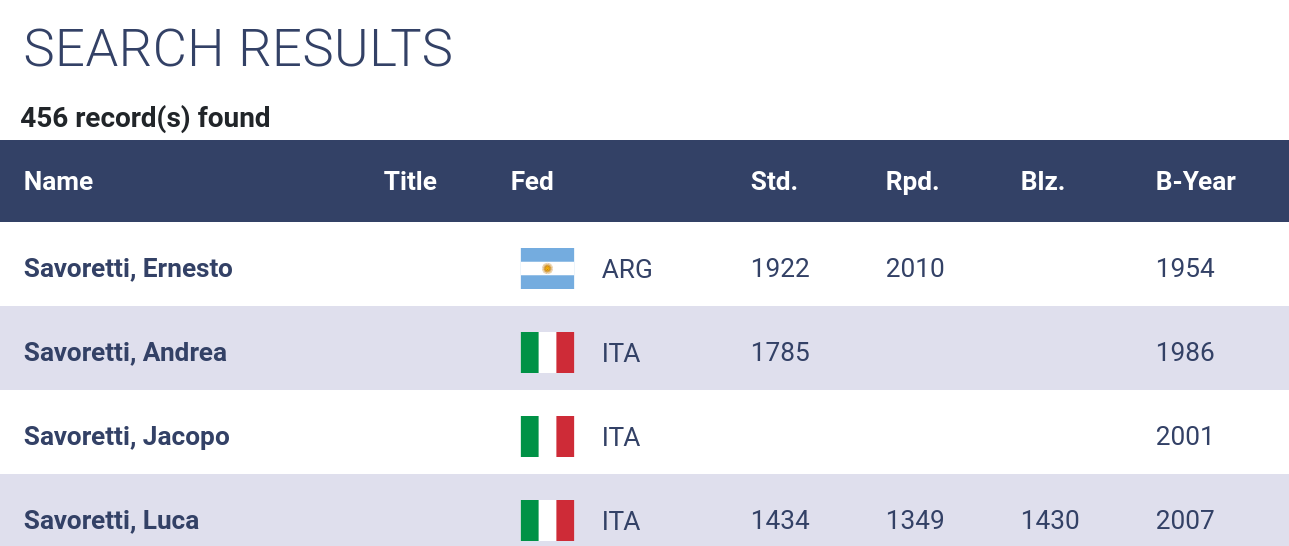Viewport: 1289px width, 546px height.
Task: Click the Argentina flag icon
Action: click(x=547, y=268)
